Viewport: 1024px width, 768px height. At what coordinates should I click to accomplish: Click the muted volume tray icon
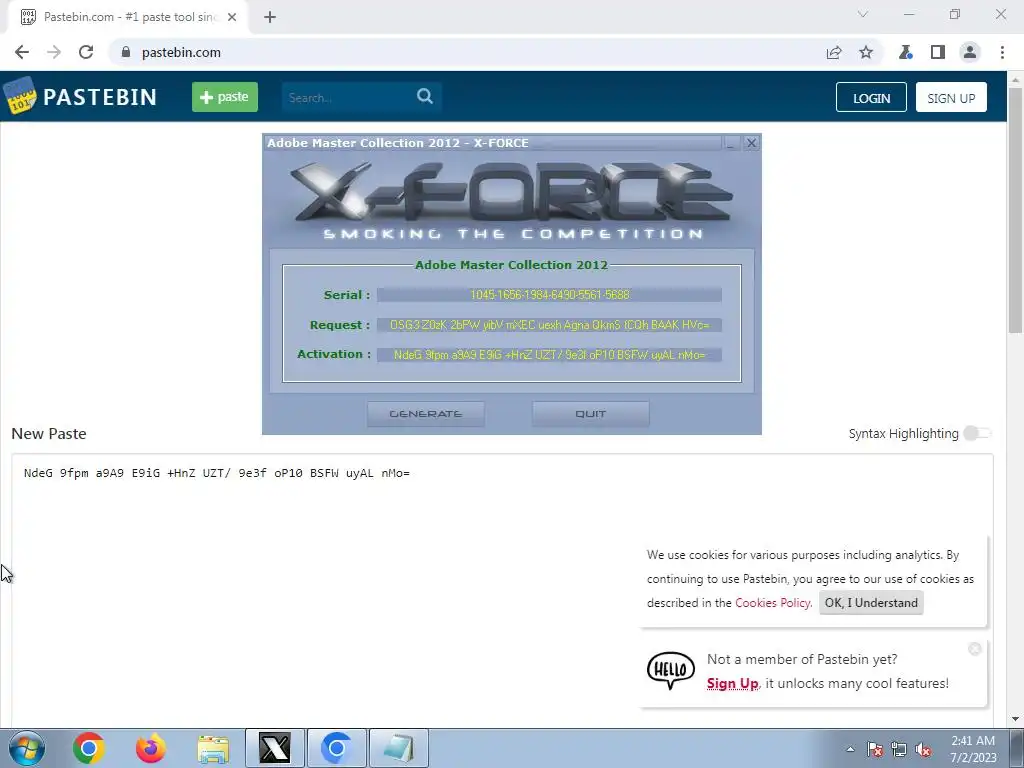tap(923, 749)
